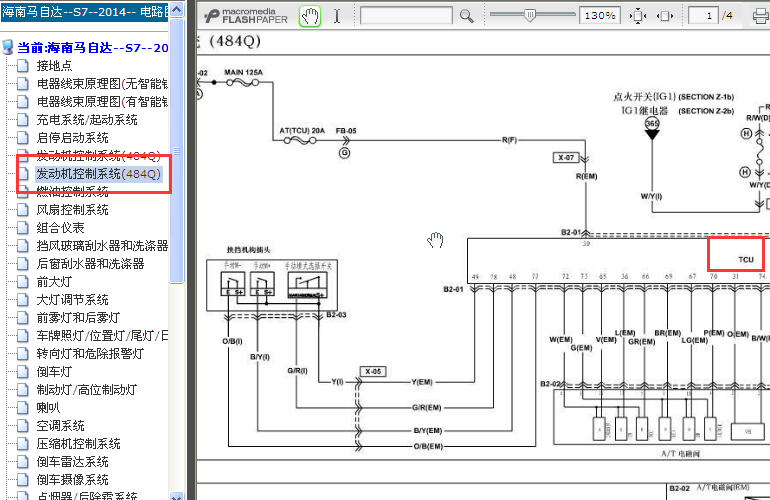The image size is (770, 500).
Task: Open 后窗刮水器和洗涤器 diagram
Action: point(90,264)
